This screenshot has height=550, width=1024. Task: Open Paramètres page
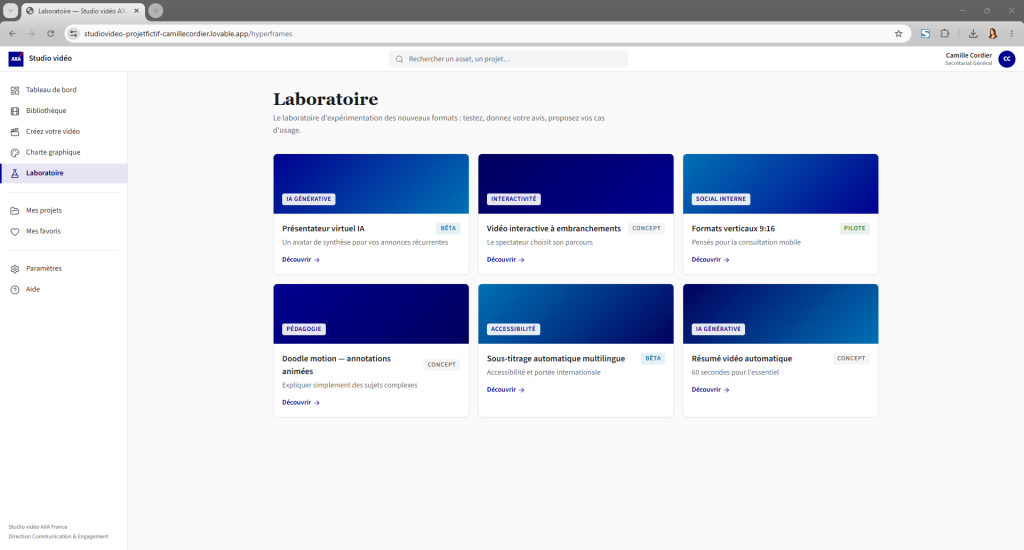(63, 268)
